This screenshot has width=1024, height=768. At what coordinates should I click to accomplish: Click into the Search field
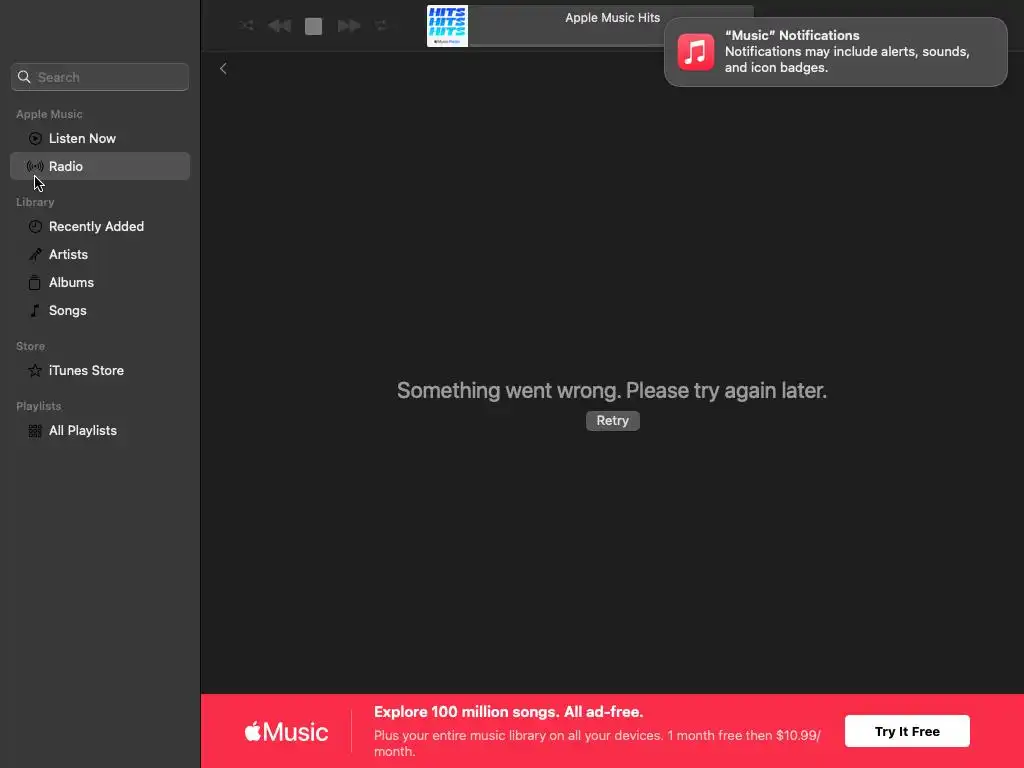pos(100,77)
